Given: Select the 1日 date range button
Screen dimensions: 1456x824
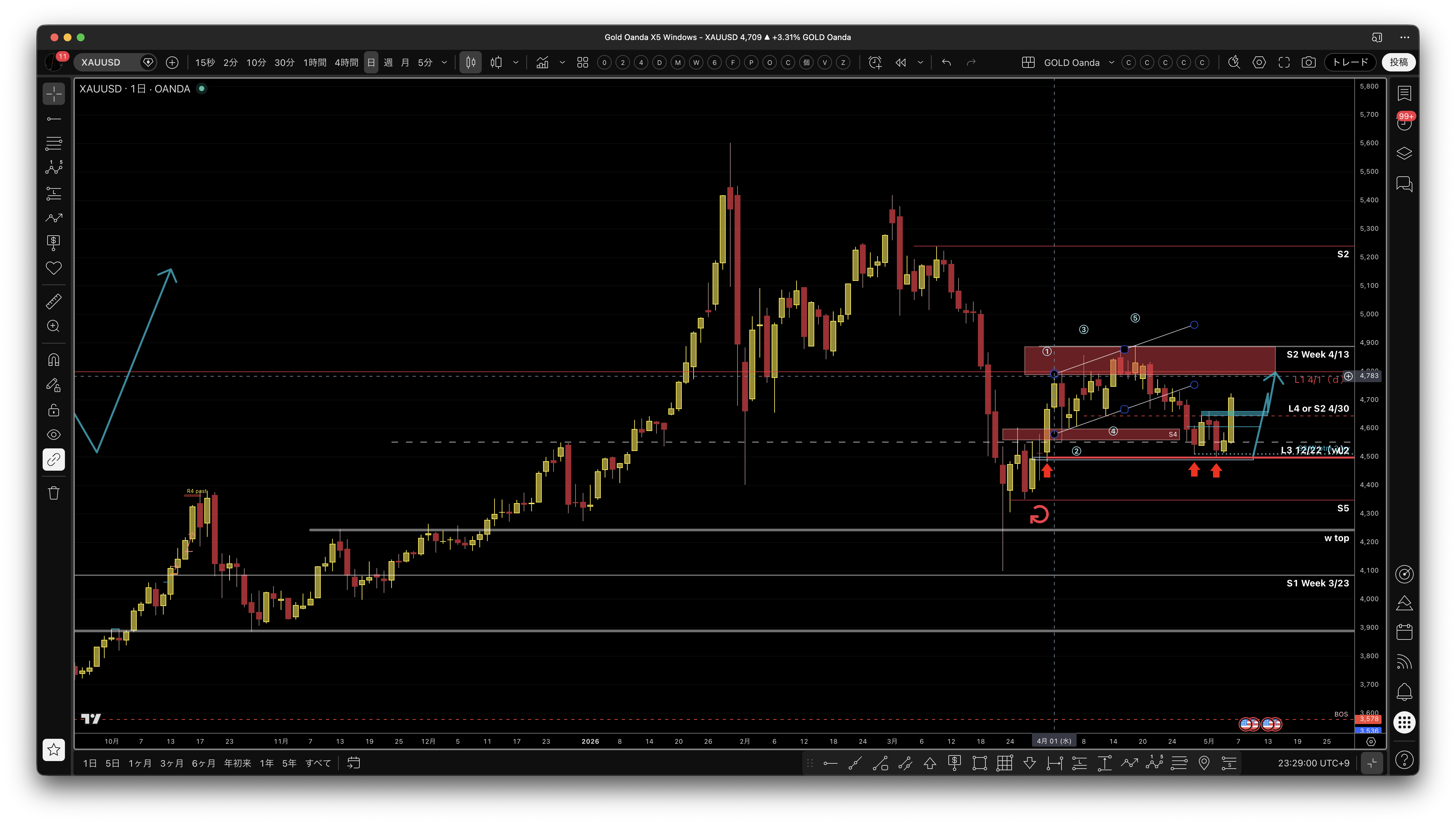Looking at the screenshot, I should tap(90, 763).
